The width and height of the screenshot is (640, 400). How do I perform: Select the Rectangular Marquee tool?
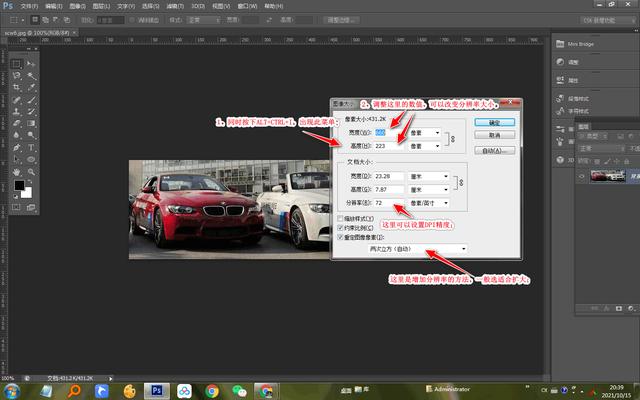click(16, 64)
